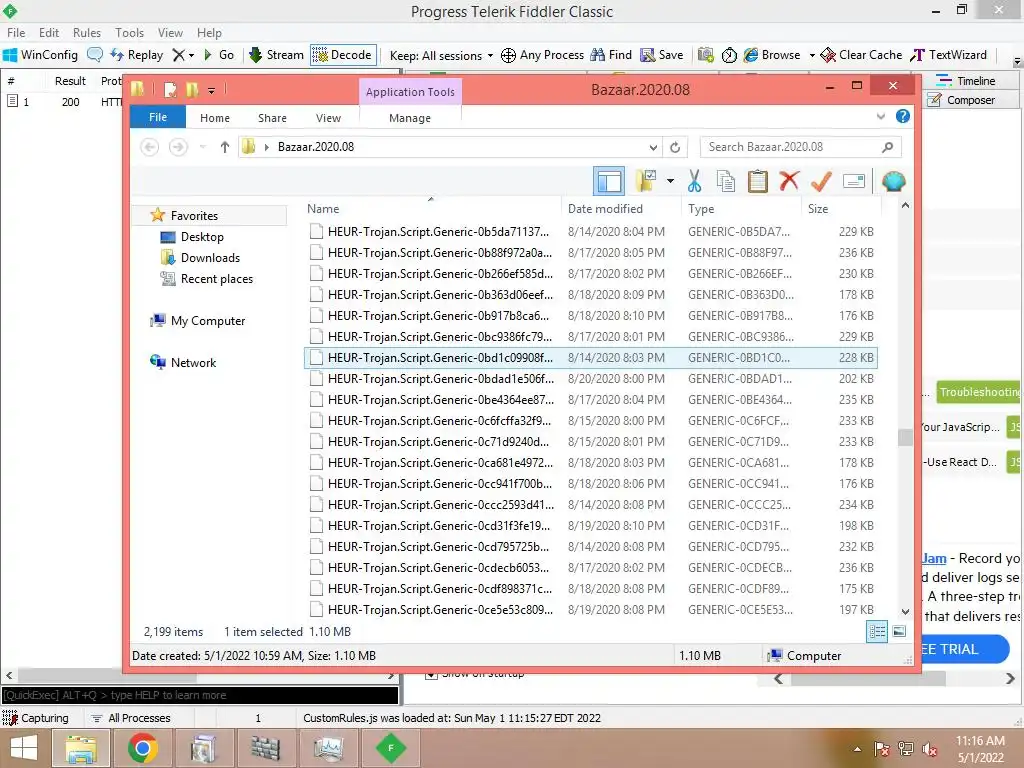Open the Fiddler Rules menu
Image resolution: width=1024 pixels, height=768 pixels.
click(x=87, y=33)
